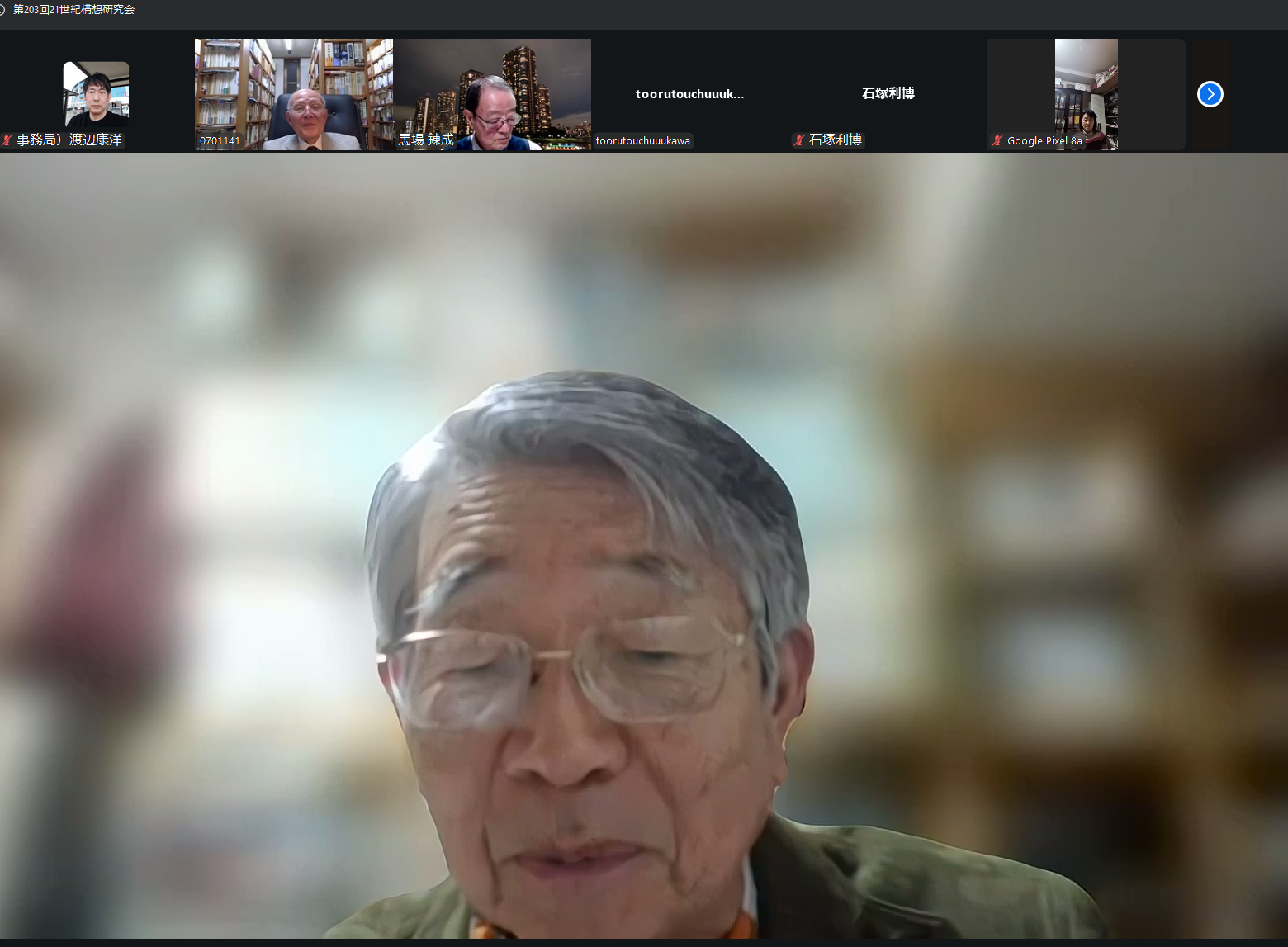This screenshot has height=947, width=1288.
Task: Click the window icon beside the meeting title
Action: coord(3,10)
